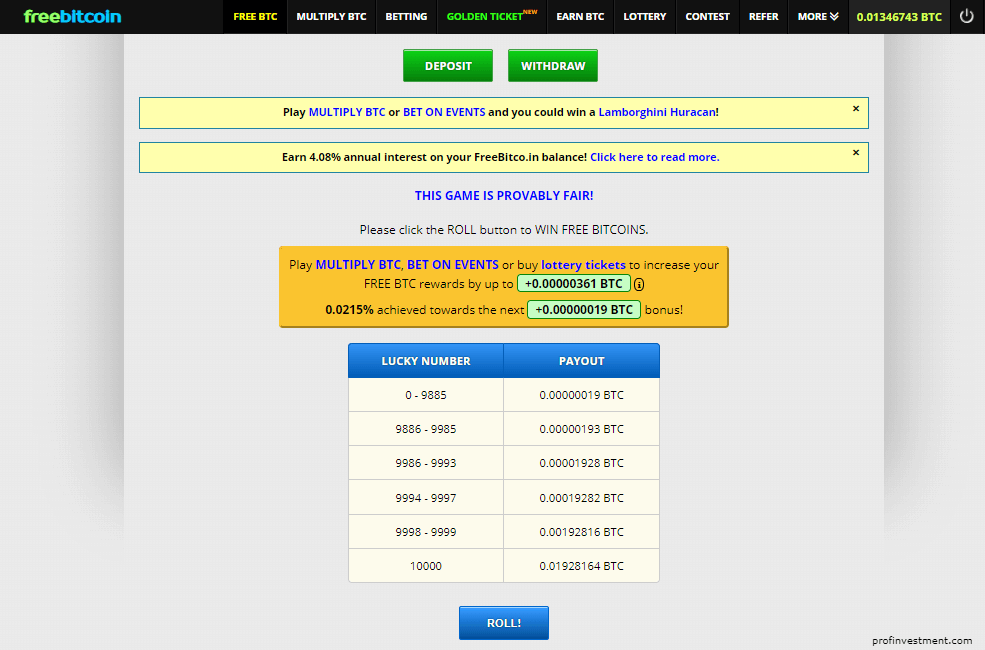The image size is (985, 650).
Task: Open the REFER menu item
Action: click(x=763, y=16)
